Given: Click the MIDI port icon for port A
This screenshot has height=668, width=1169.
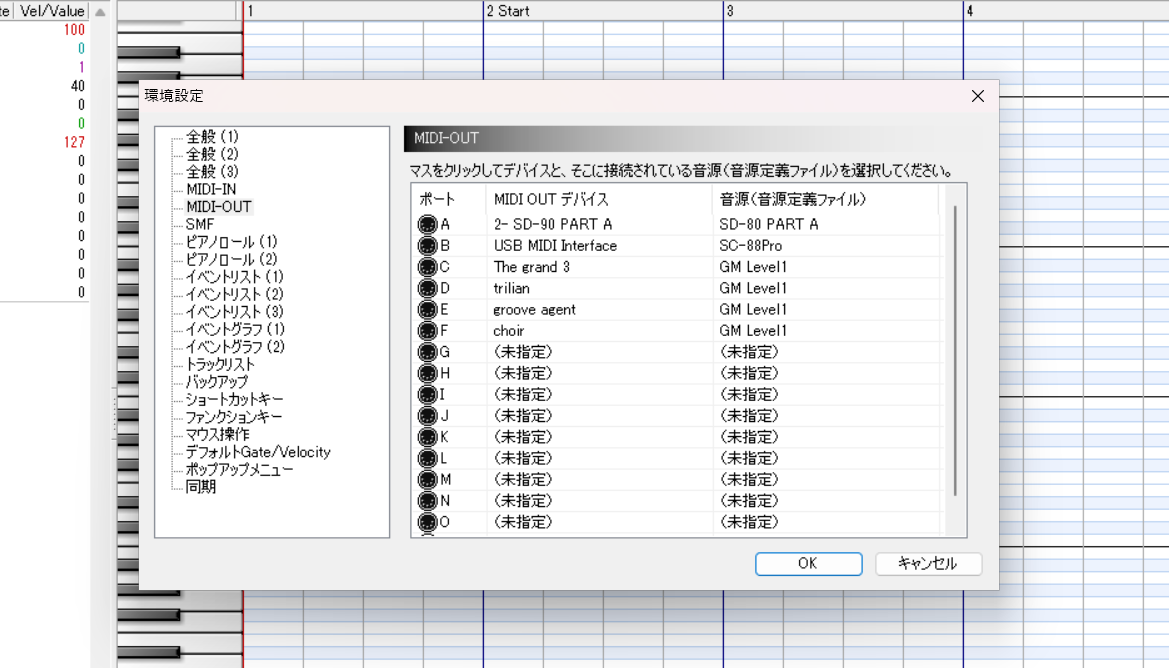Looking at the screenshot, I should pos(427,224).
